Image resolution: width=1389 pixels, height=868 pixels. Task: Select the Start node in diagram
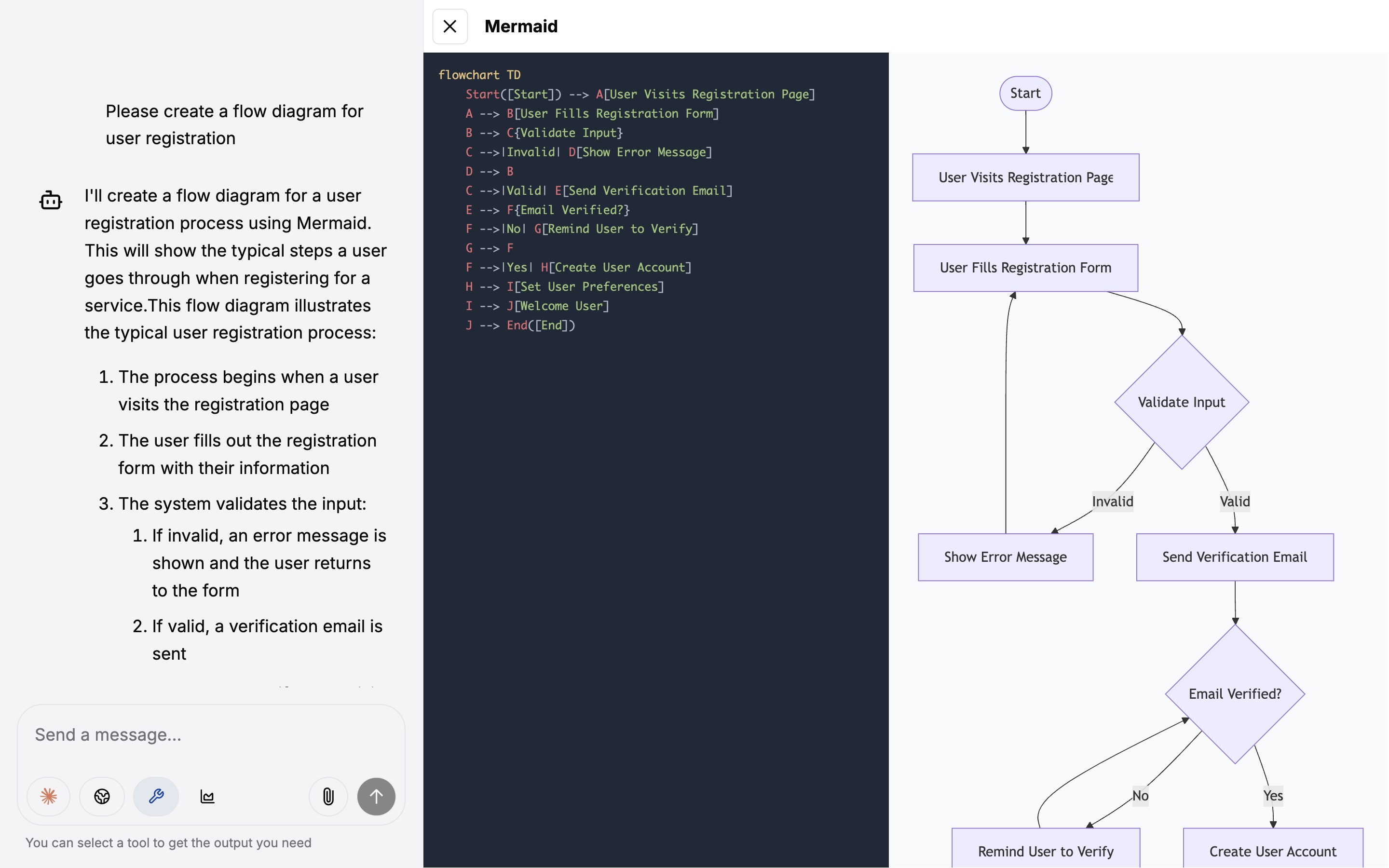(1026, 93)
